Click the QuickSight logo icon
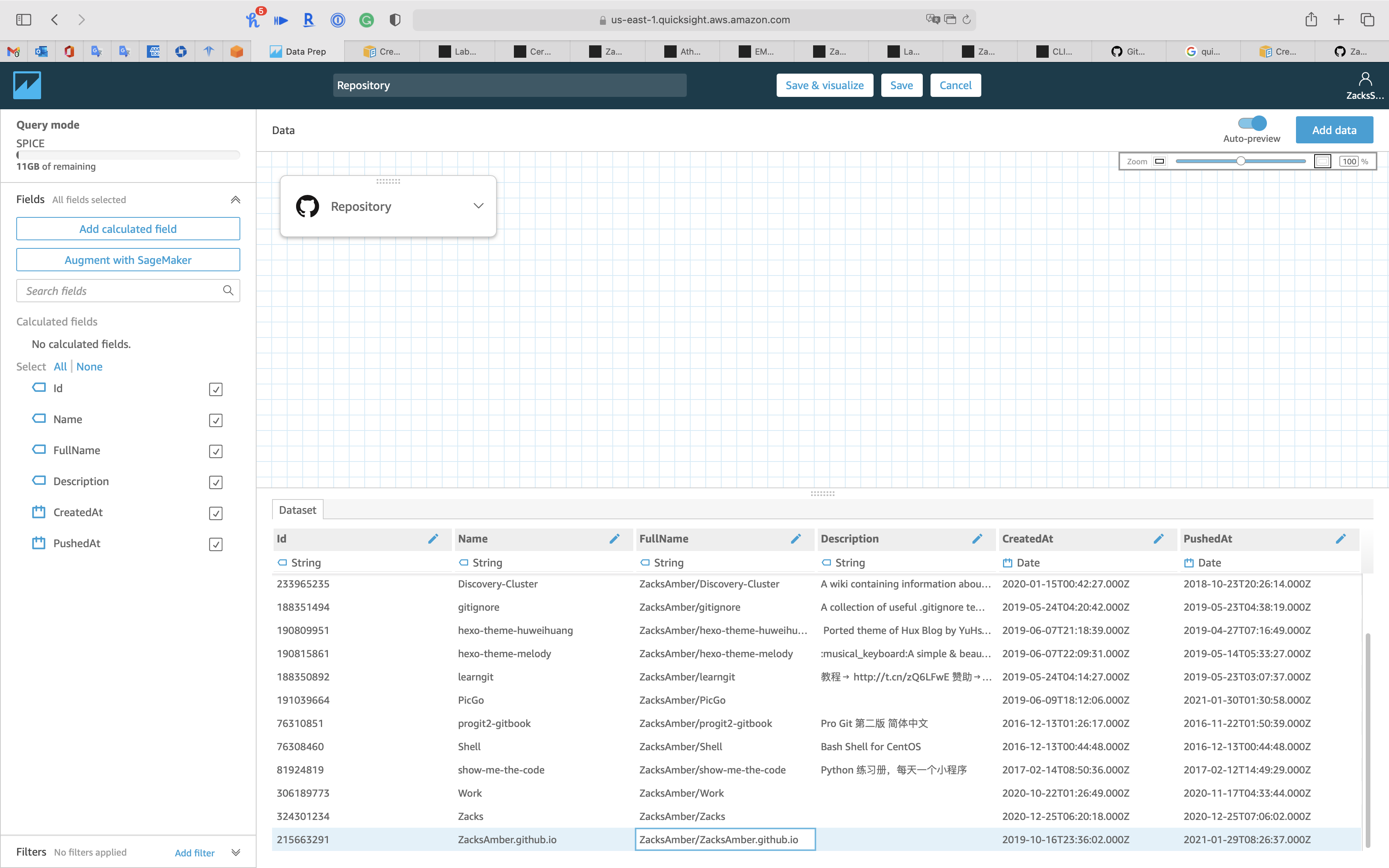Image resolution: width=1389 pixels, height=868 pixels. tap(27, 85)
